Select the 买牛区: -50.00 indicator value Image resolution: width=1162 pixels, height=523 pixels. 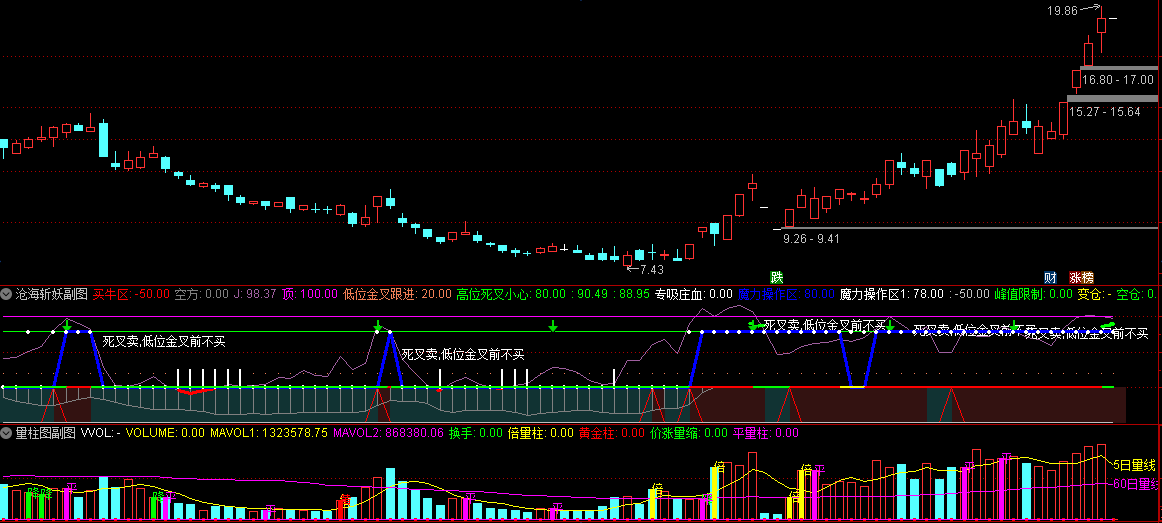[x=131, y=294]
